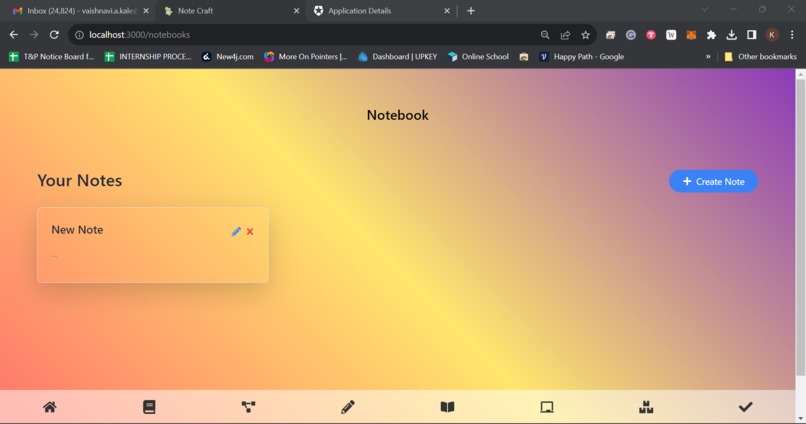Toggle the browser side panel
The width and height of the screenshot is (806, 424).
[752, 35]
